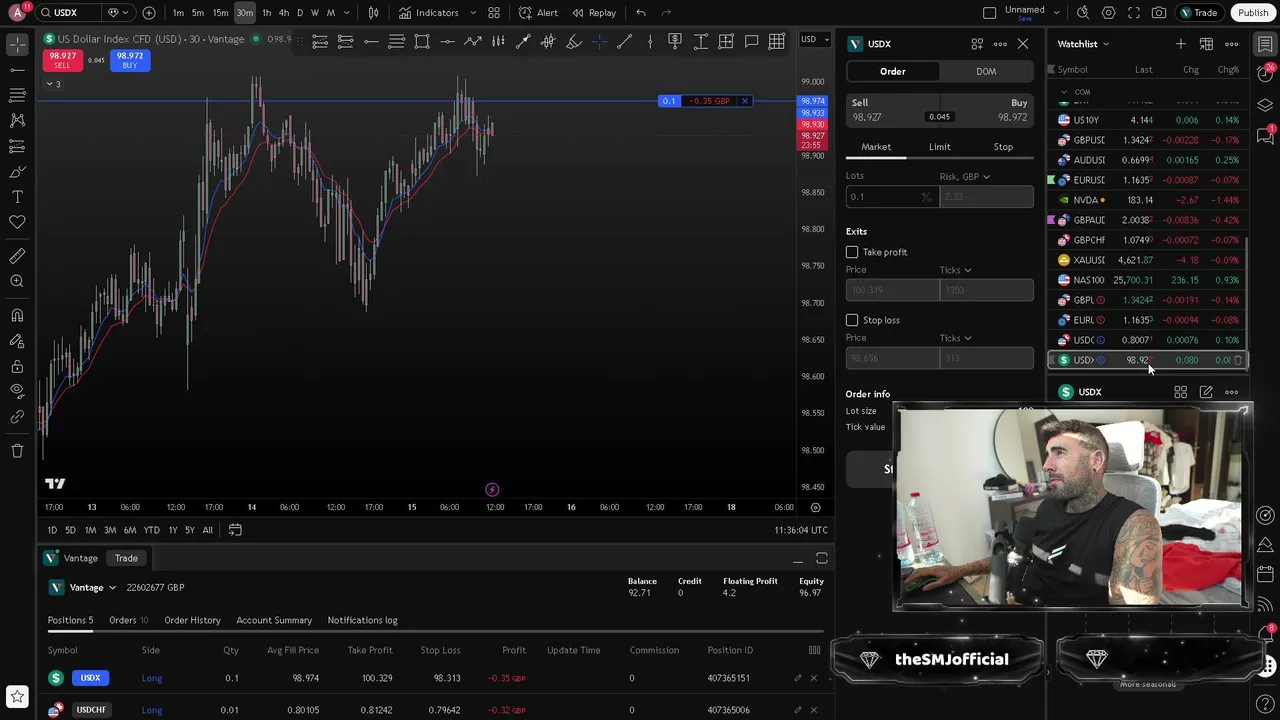Open the indicator templates grid icon
Image resolution: width=1280 pixels, height=720 pixels.
click(494, 13)
